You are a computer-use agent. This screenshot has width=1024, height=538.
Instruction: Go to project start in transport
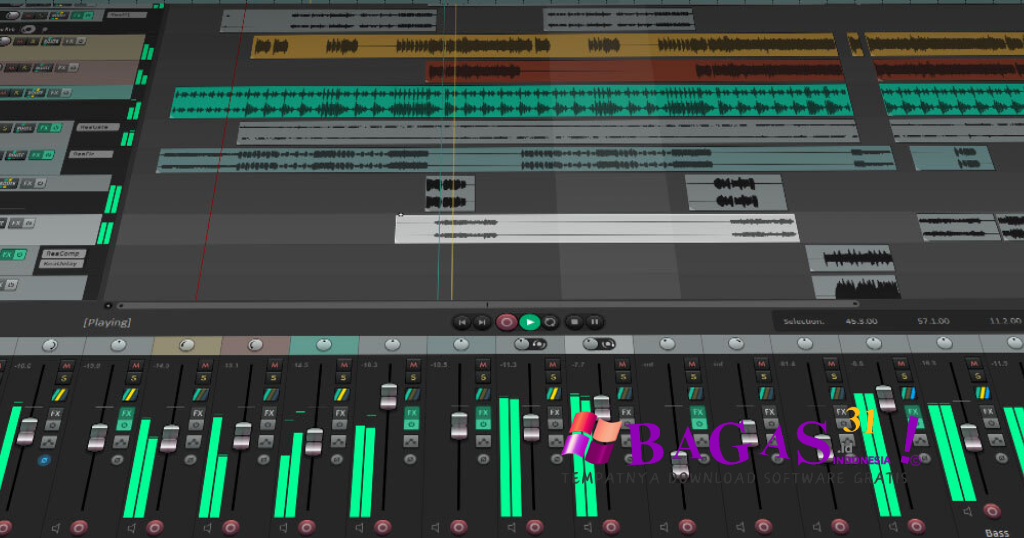coord(462,322)
